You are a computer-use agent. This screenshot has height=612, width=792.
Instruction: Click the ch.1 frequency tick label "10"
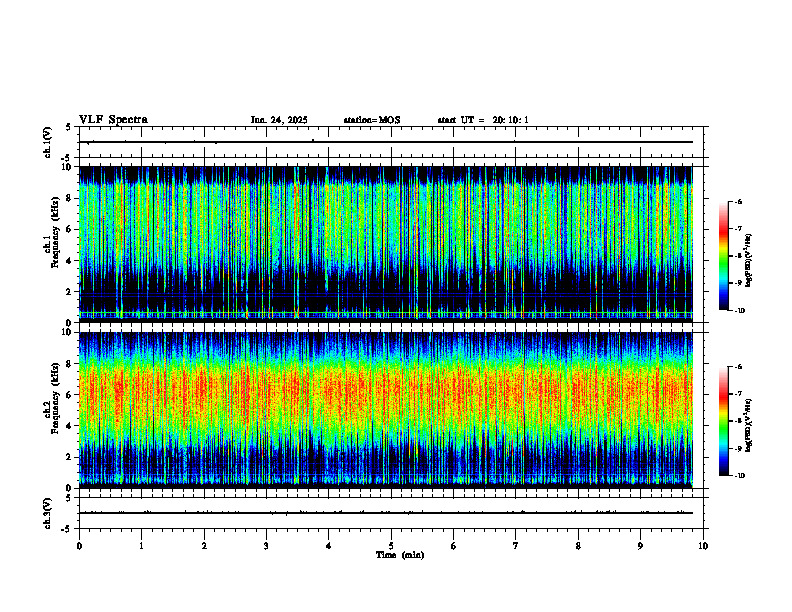(67, 167)
